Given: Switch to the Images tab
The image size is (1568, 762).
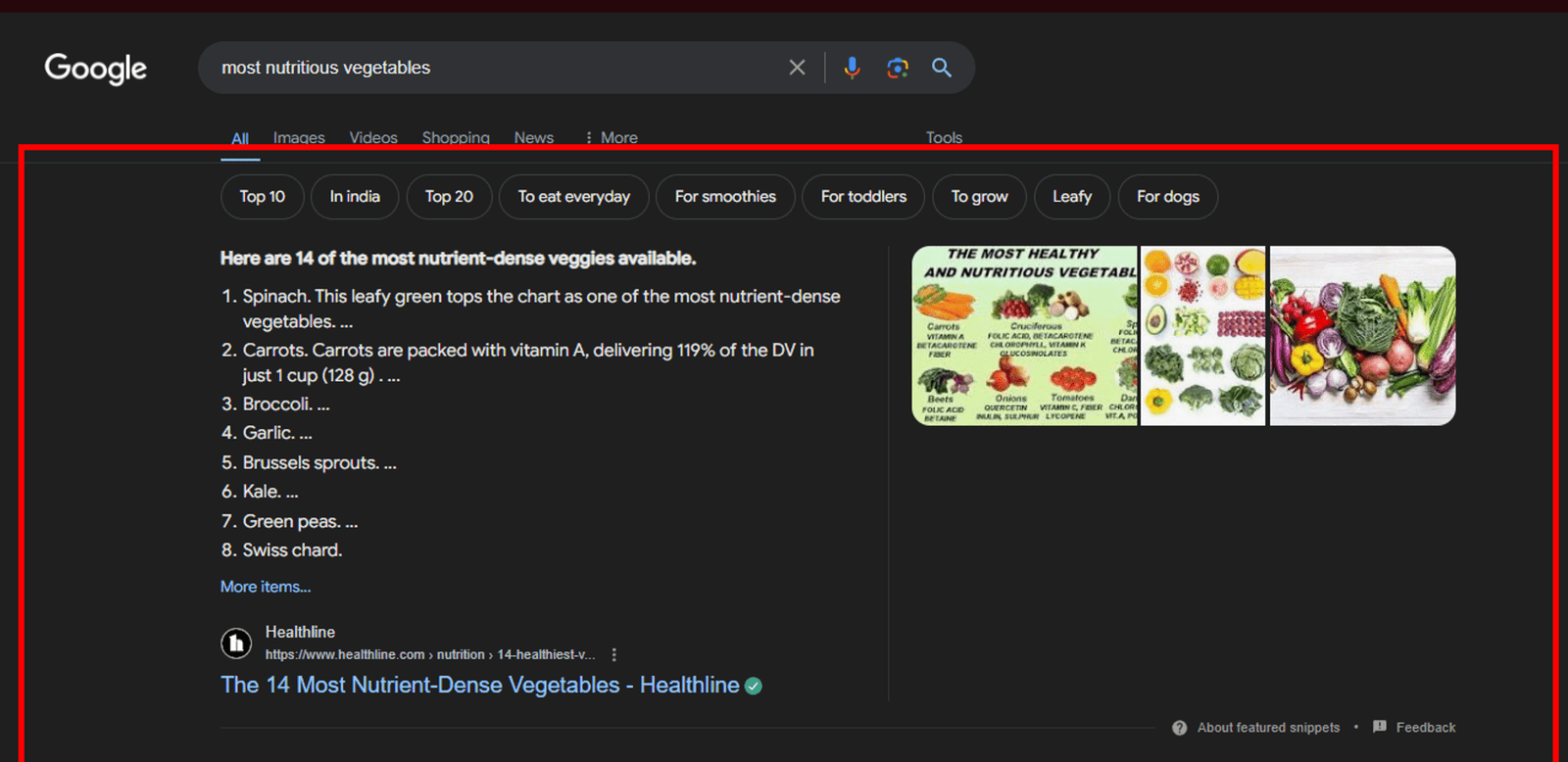Looking at the screenshot, I should 299,137.
